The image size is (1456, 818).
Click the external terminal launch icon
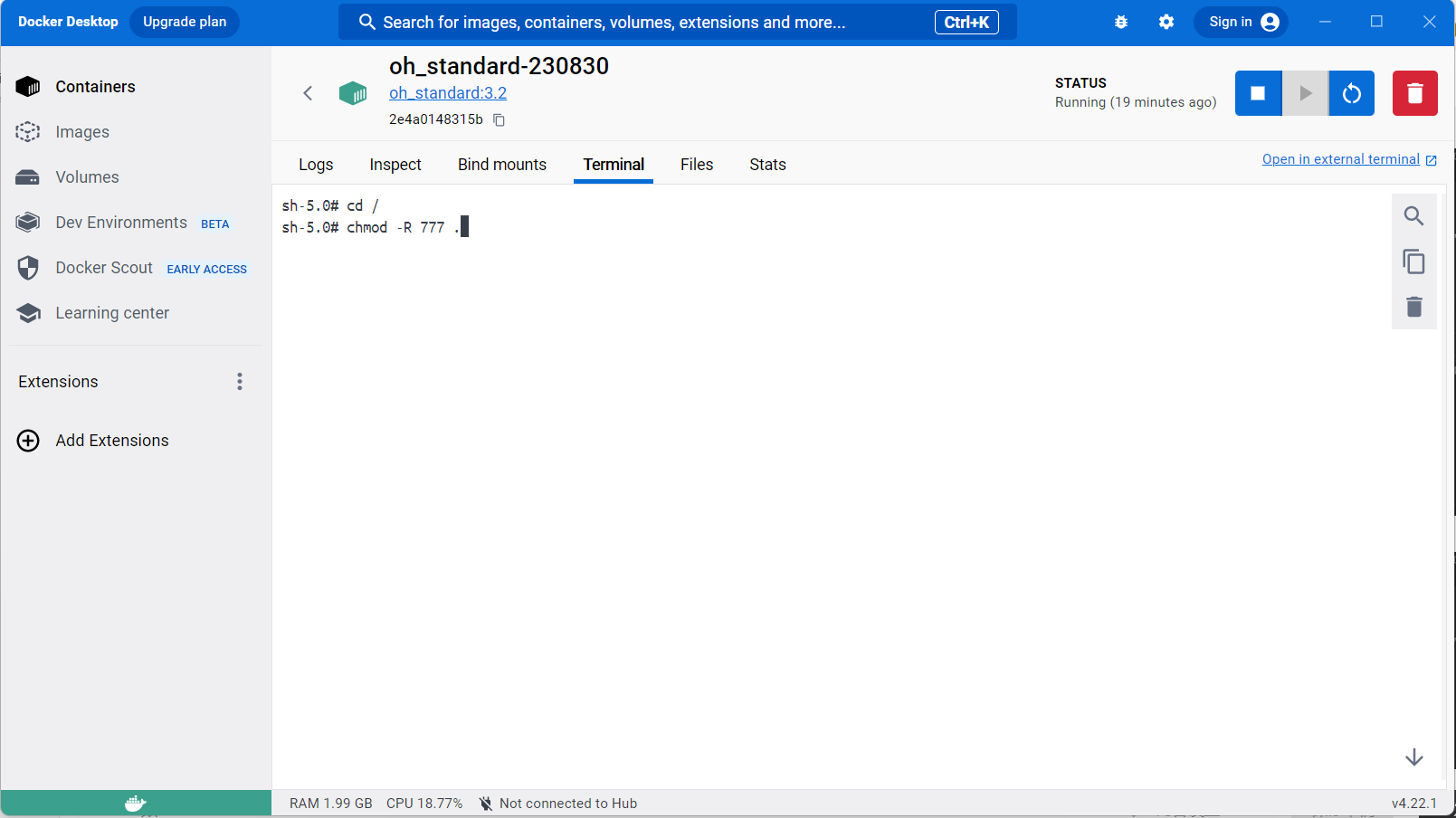(x=1432, y=160)
